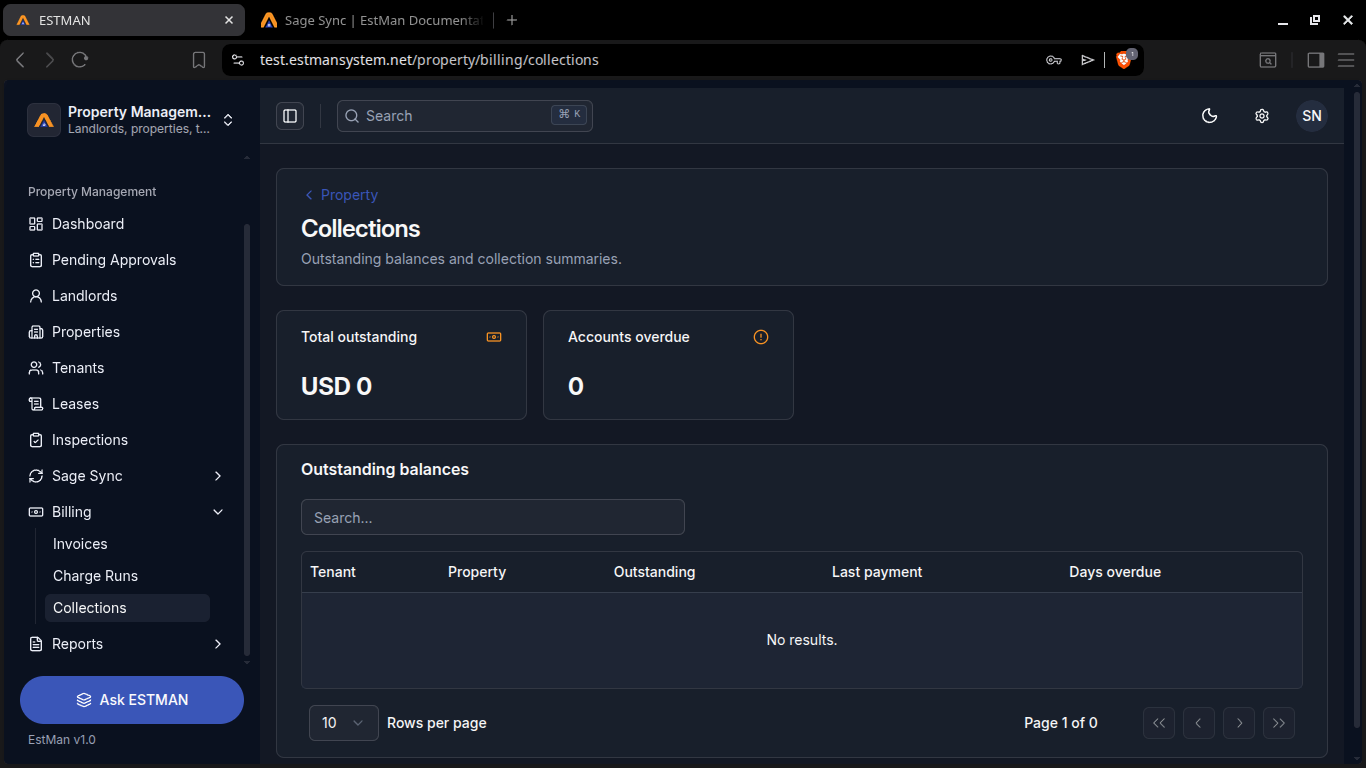The height and width of the screenshot is (768, 1366).
Task: Focus the top Search box
Action: click(464, 116)
